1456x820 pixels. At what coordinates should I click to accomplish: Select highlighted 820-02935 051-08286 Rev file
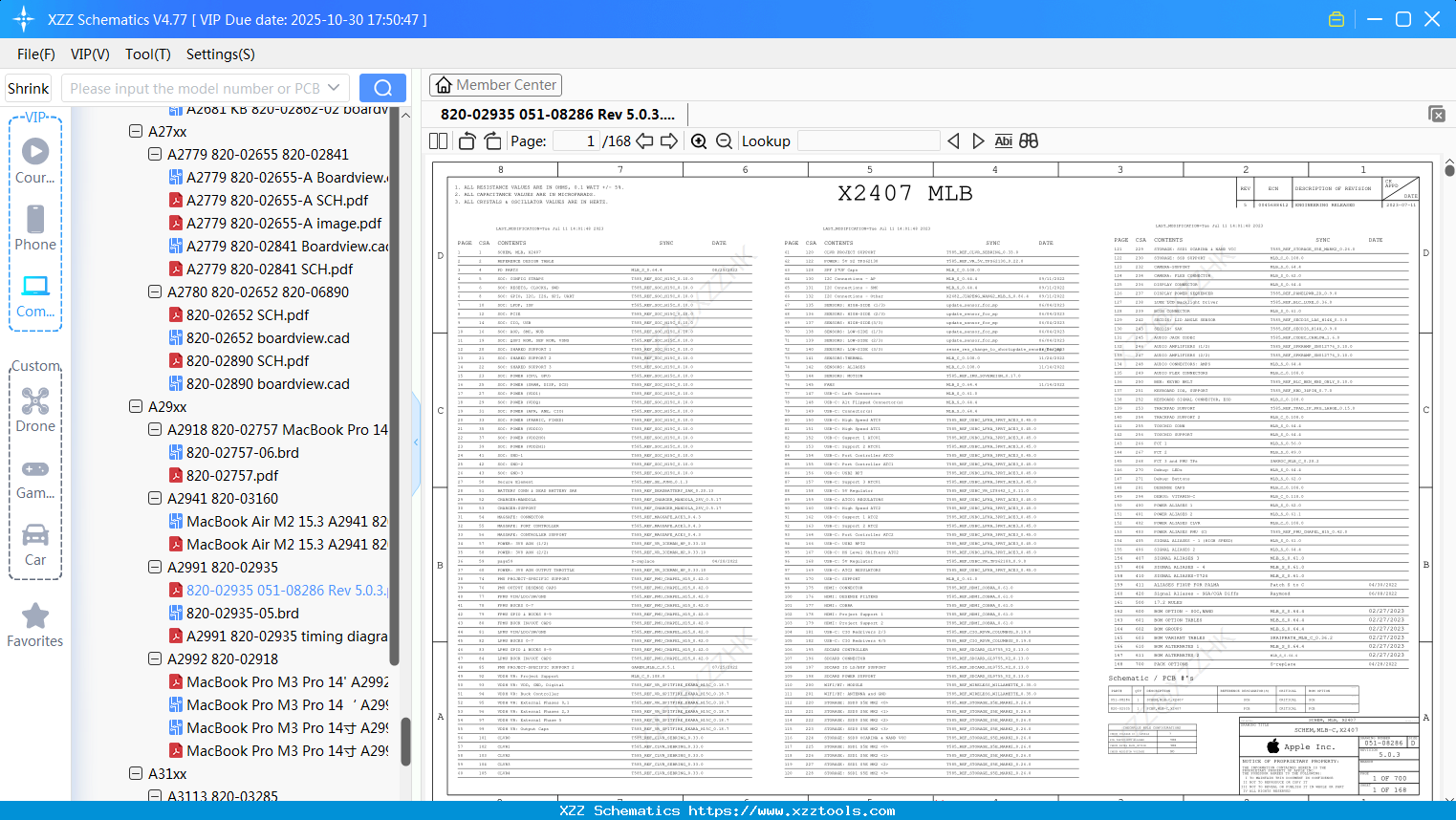tap(286, 590)
